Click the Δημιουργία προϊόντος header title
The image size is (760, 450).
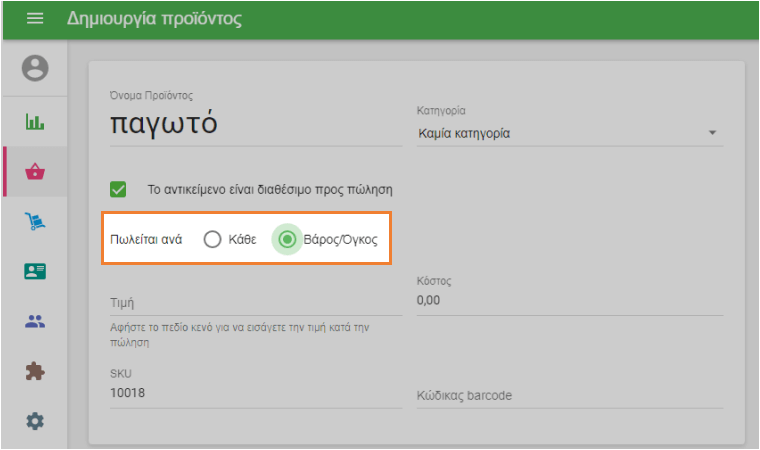(x=154, y=18)
